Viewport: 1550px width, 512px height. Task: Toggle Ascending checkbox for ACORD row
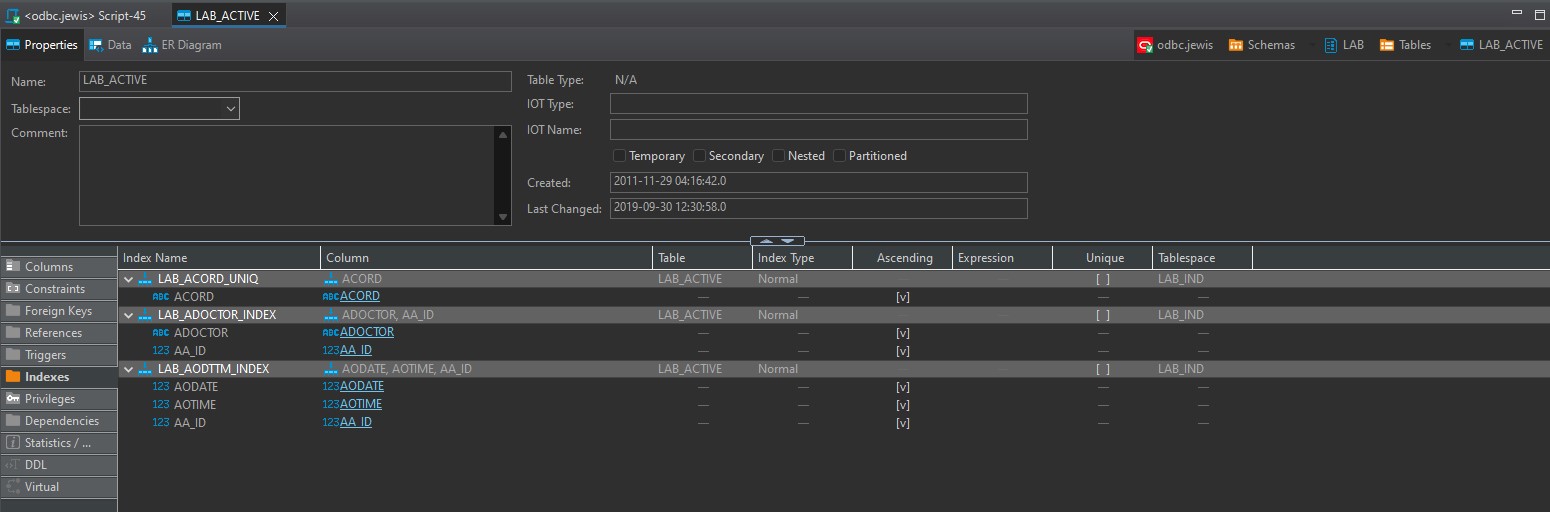pos(903,297)
